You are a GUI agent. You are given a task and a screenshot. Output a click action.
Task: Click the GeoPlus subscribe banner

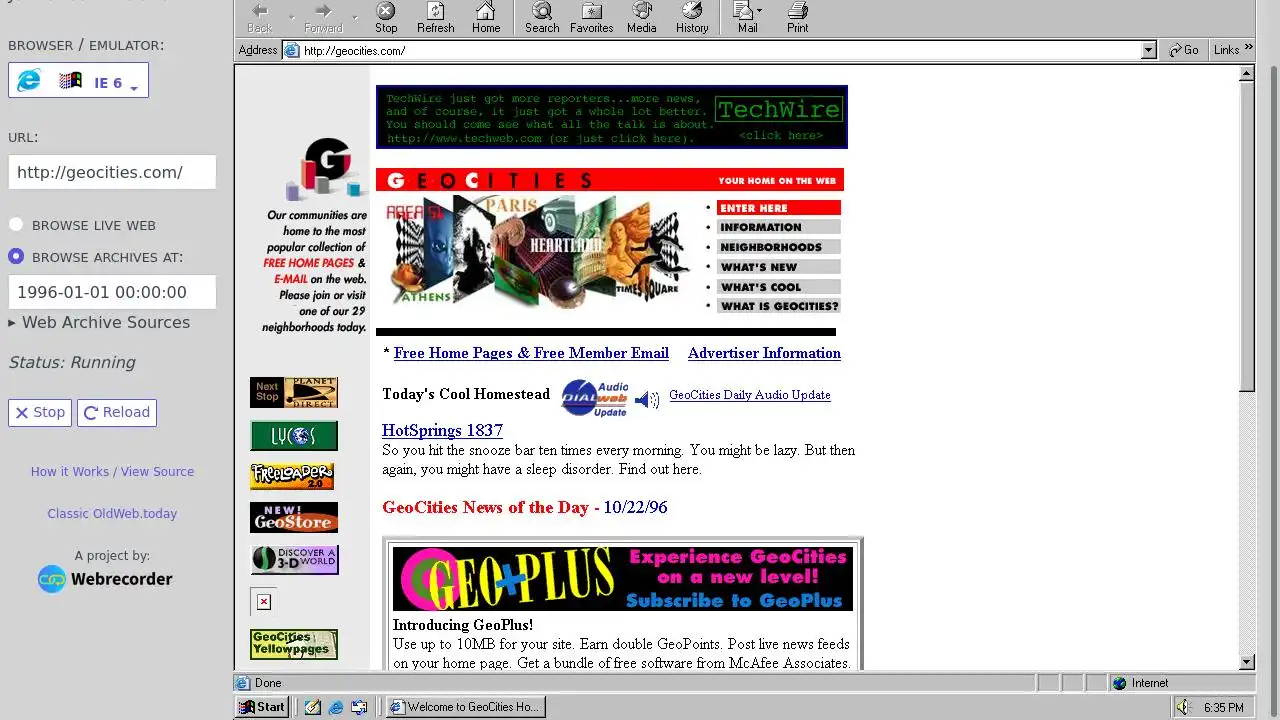pos(622,578)
